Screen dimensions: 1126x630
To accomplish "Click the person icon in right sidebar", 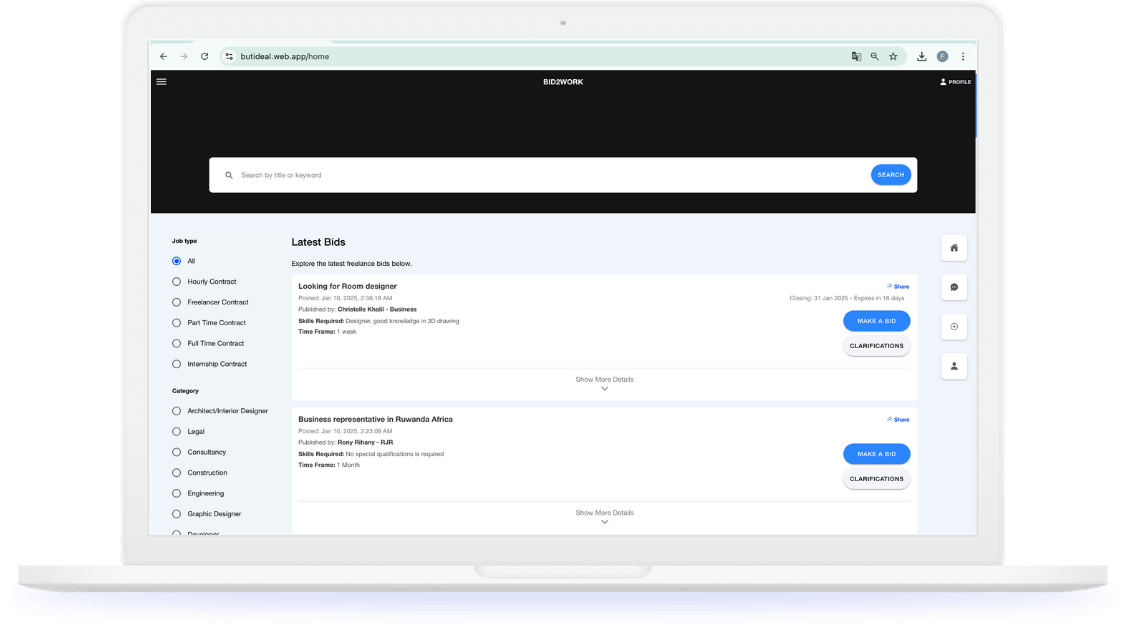I will 954,366.
